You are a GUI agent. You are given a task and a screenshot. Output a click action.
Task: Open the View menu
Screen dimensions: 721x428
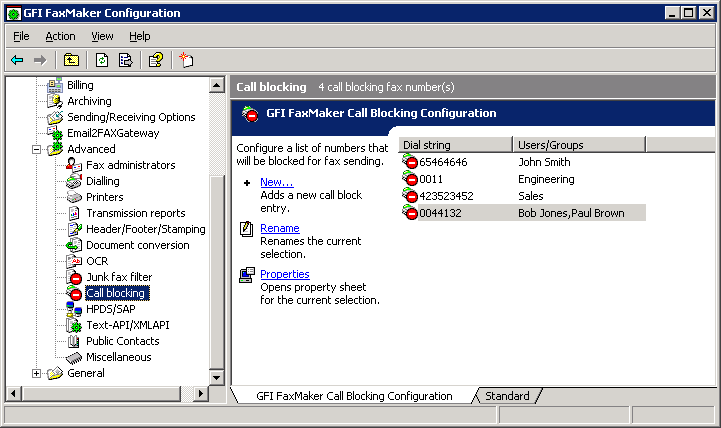pos(102,36)
